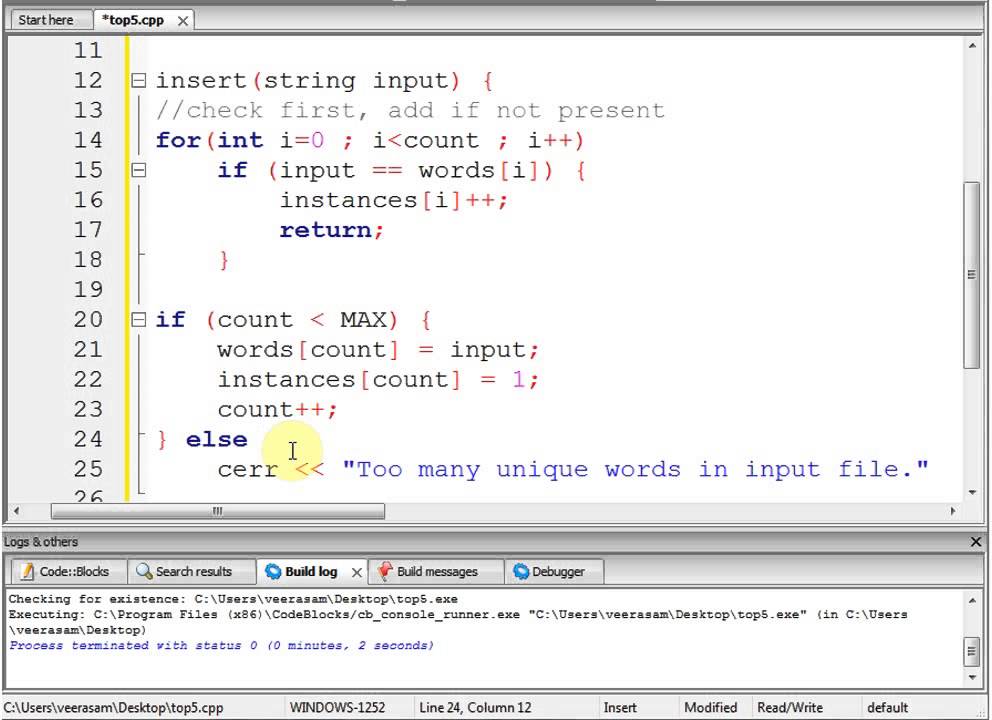
Task: Click the build log scrollbar thumb
Action: tap(972, 652)
